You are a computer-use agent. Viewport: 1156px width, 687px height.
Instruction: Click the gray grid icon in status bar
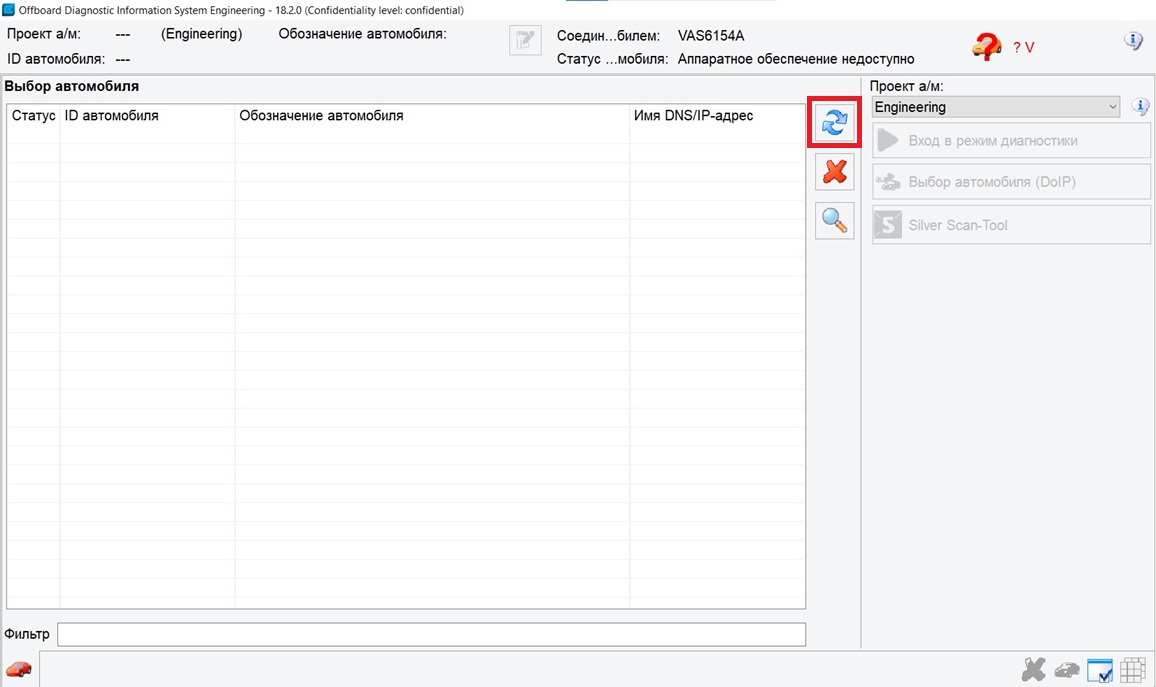pyautogui.click(x=1132, y=669)
